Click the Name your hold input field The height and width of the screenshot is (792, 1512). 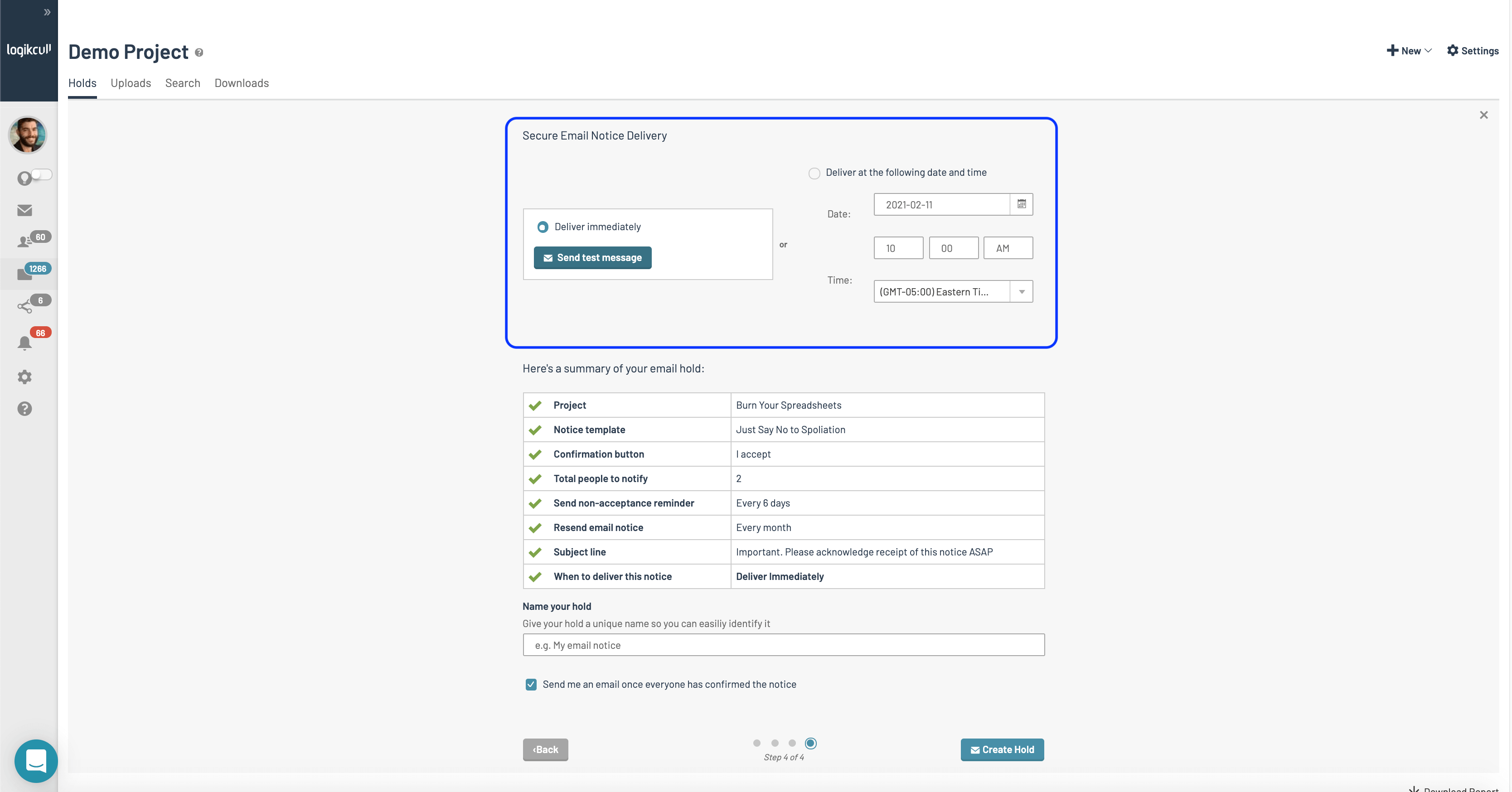click(x=783, y=645)
